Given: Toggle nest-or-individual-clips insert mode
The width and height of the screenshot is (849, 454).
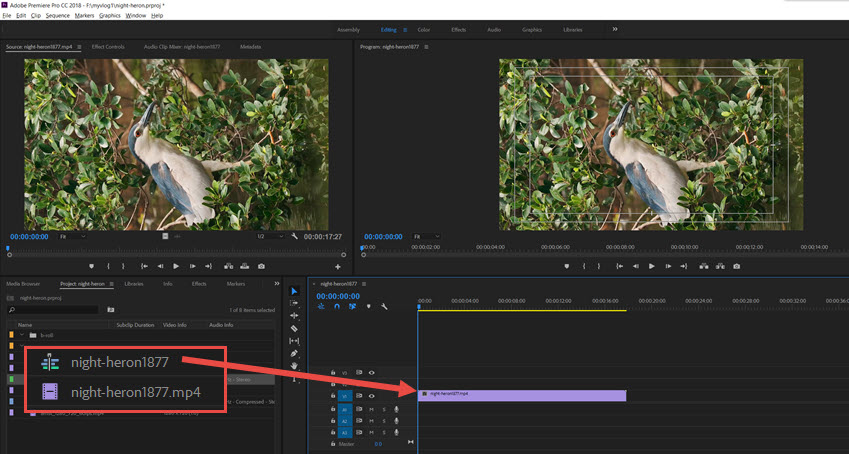Looking at the screenshot, I should (321, 307).
